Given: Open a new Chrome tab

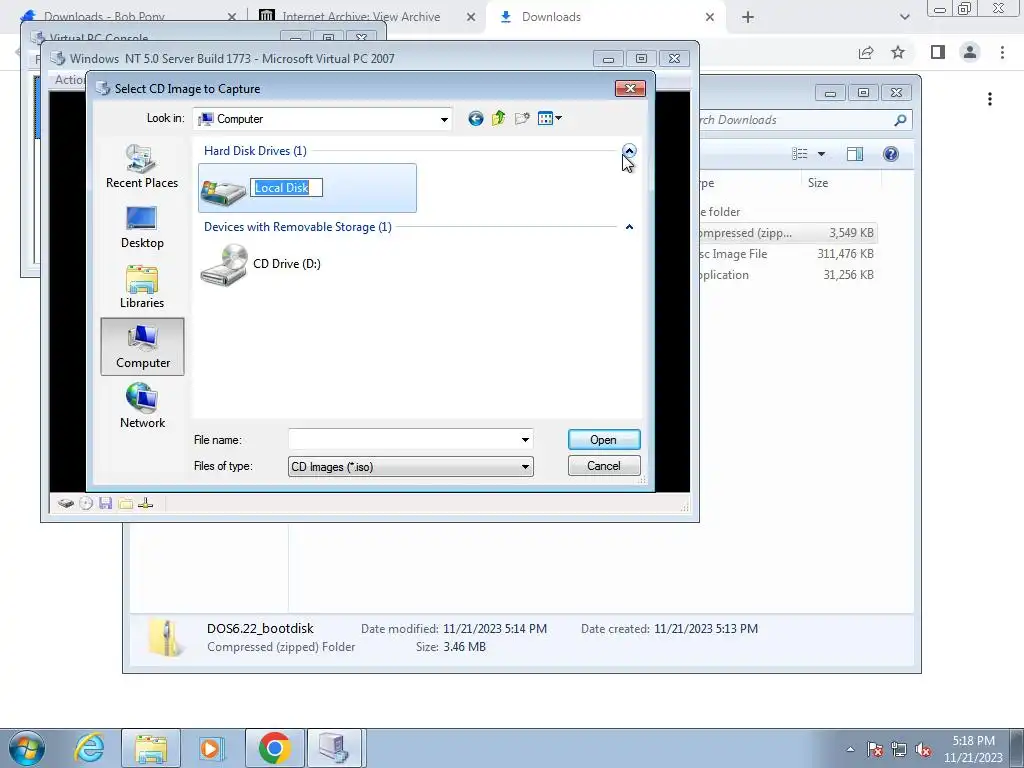Looking at the screenshot, I should coord(748,17).
